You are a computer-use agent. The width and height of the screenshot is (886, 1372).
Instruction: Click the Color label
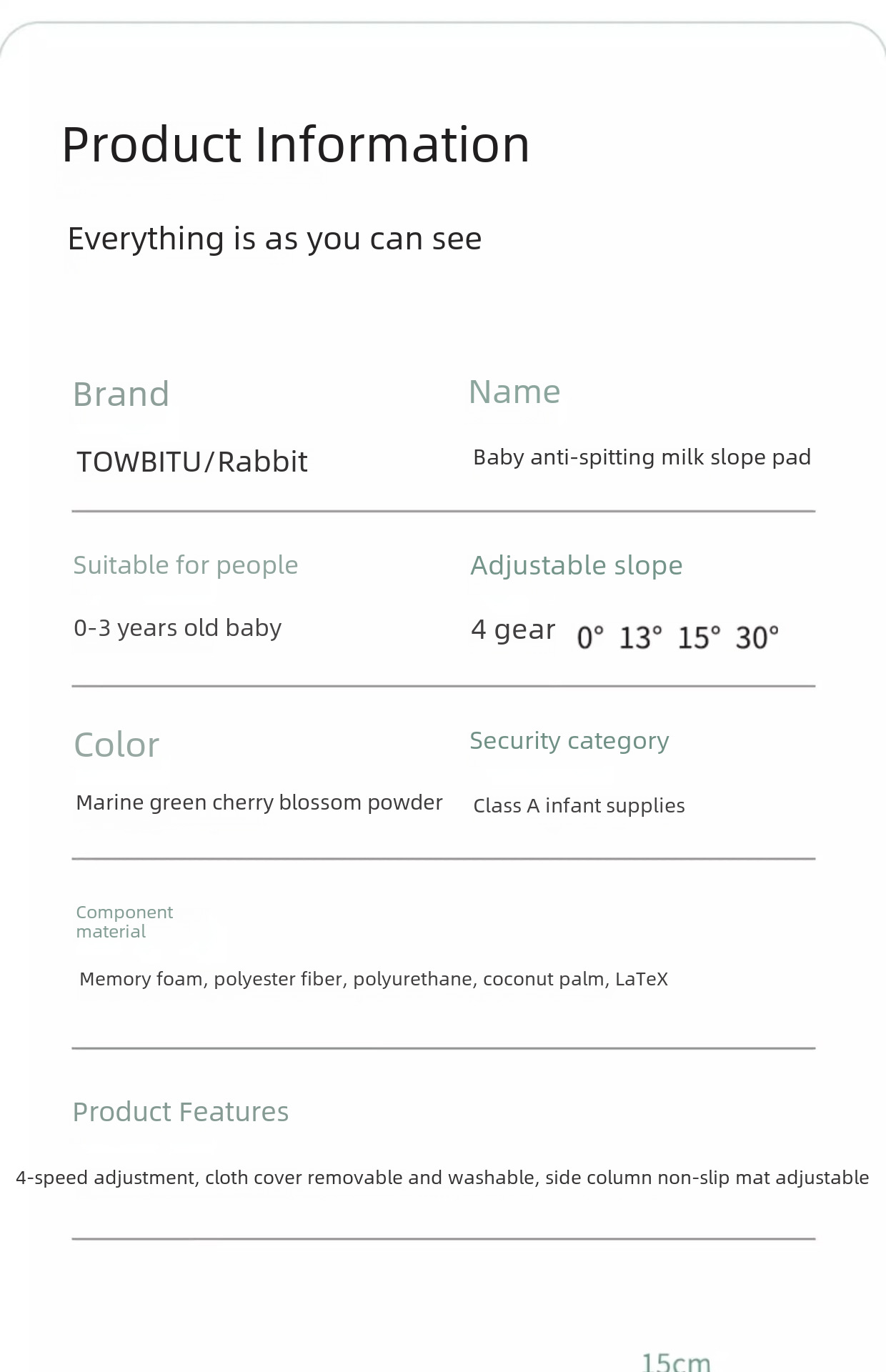point(116,745)
